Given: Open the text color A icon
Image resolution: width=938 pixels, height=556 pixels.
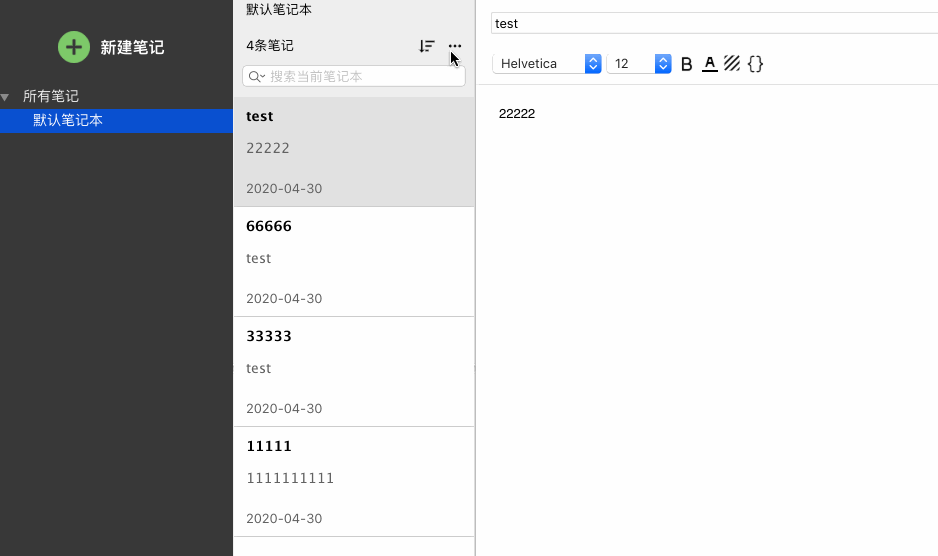Looking at the screenshot, I should (709, 63).
